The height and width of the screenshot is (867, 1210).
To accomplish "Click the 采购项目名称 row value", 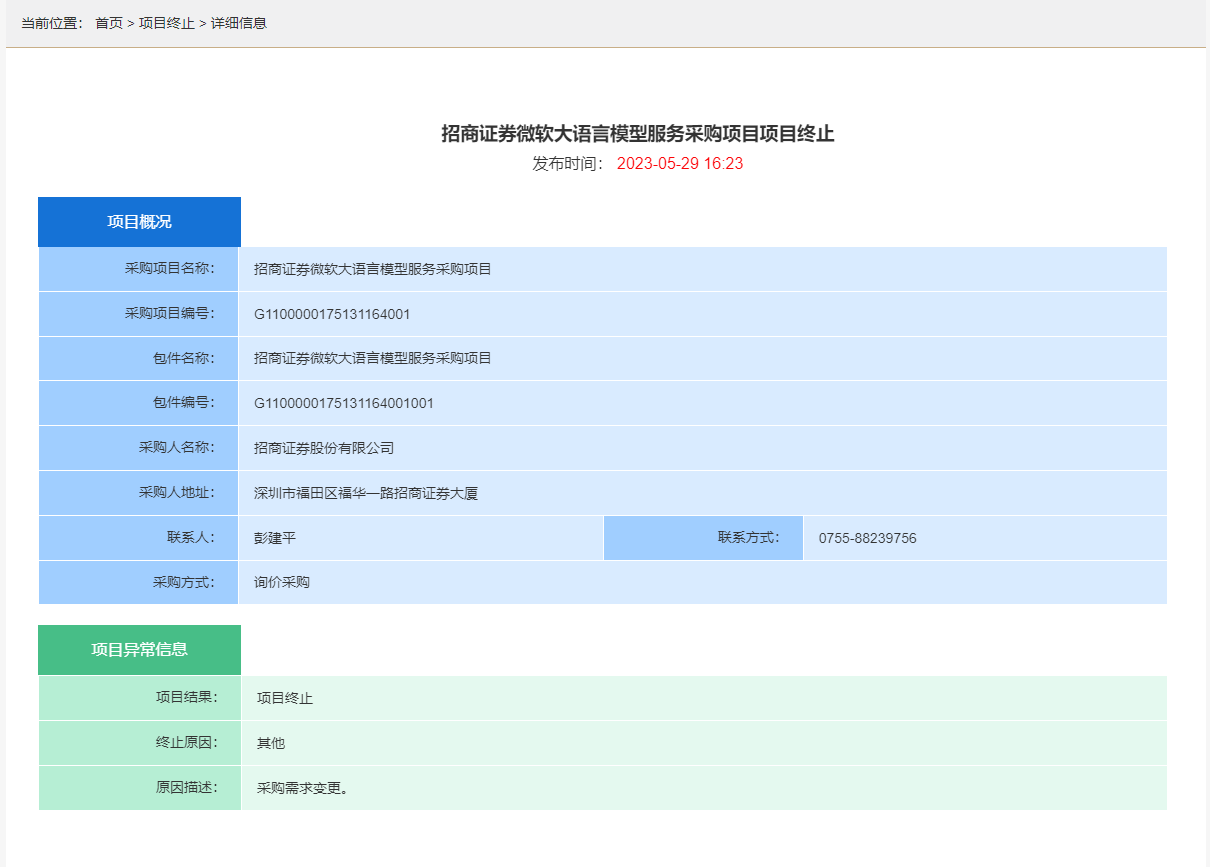I will [372, 269].
